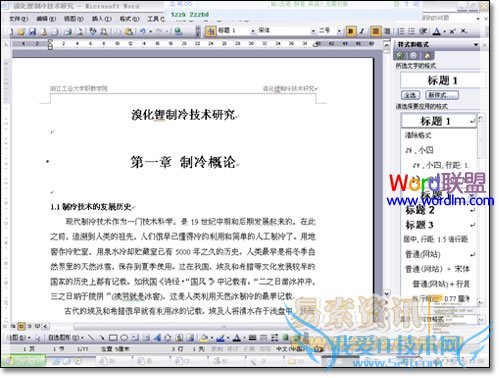This screenshot has height=378, width=500.
Task: Open the font color dropdown arrow
Action: click(x=444, y=31)
